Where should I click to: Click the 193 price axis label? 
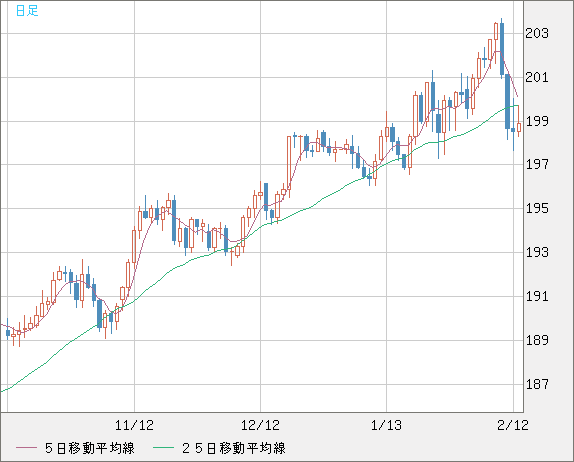537,252
